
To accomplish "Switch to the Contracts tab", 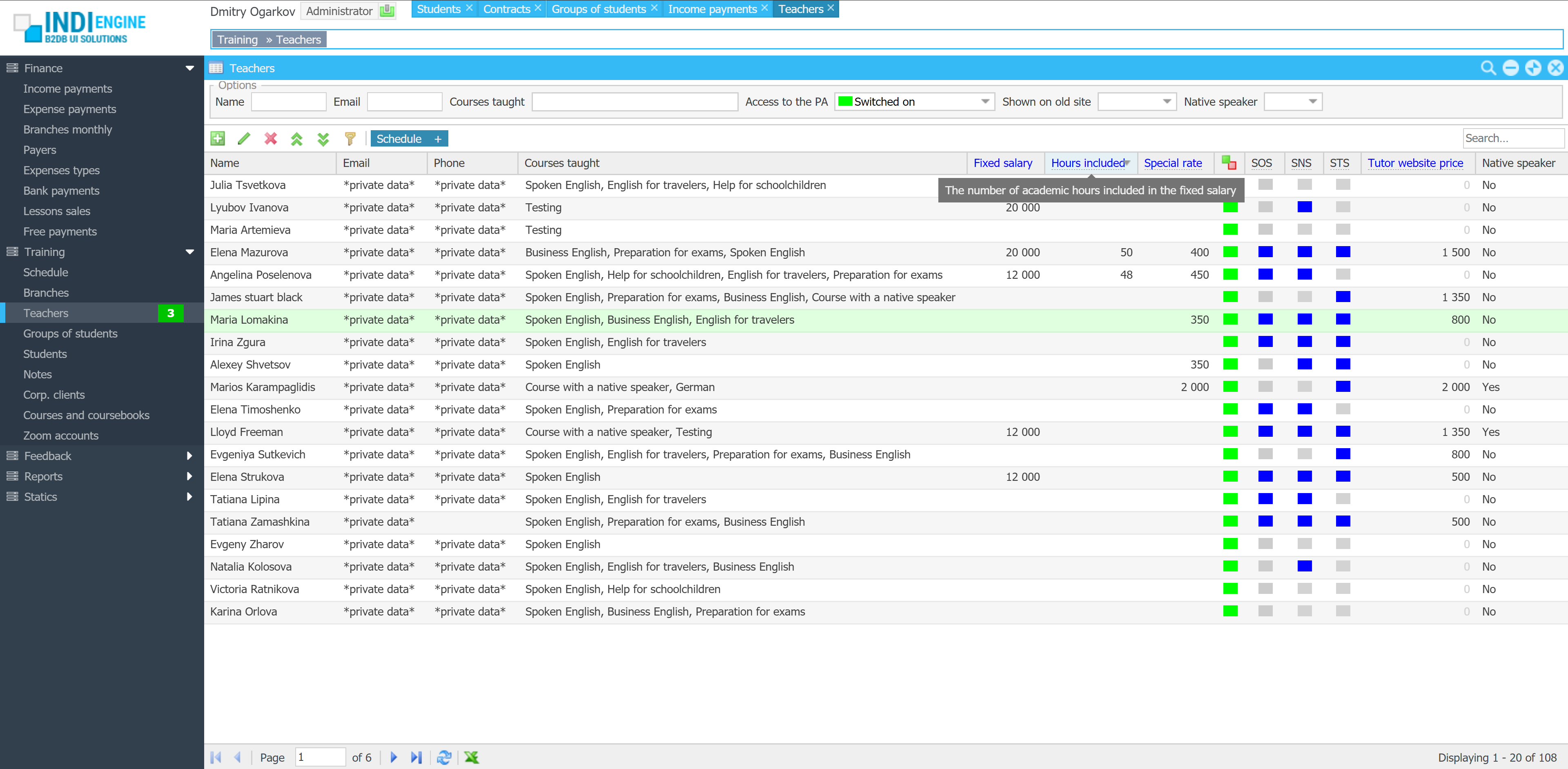I will pyautogui.click(x=506, y=9).
